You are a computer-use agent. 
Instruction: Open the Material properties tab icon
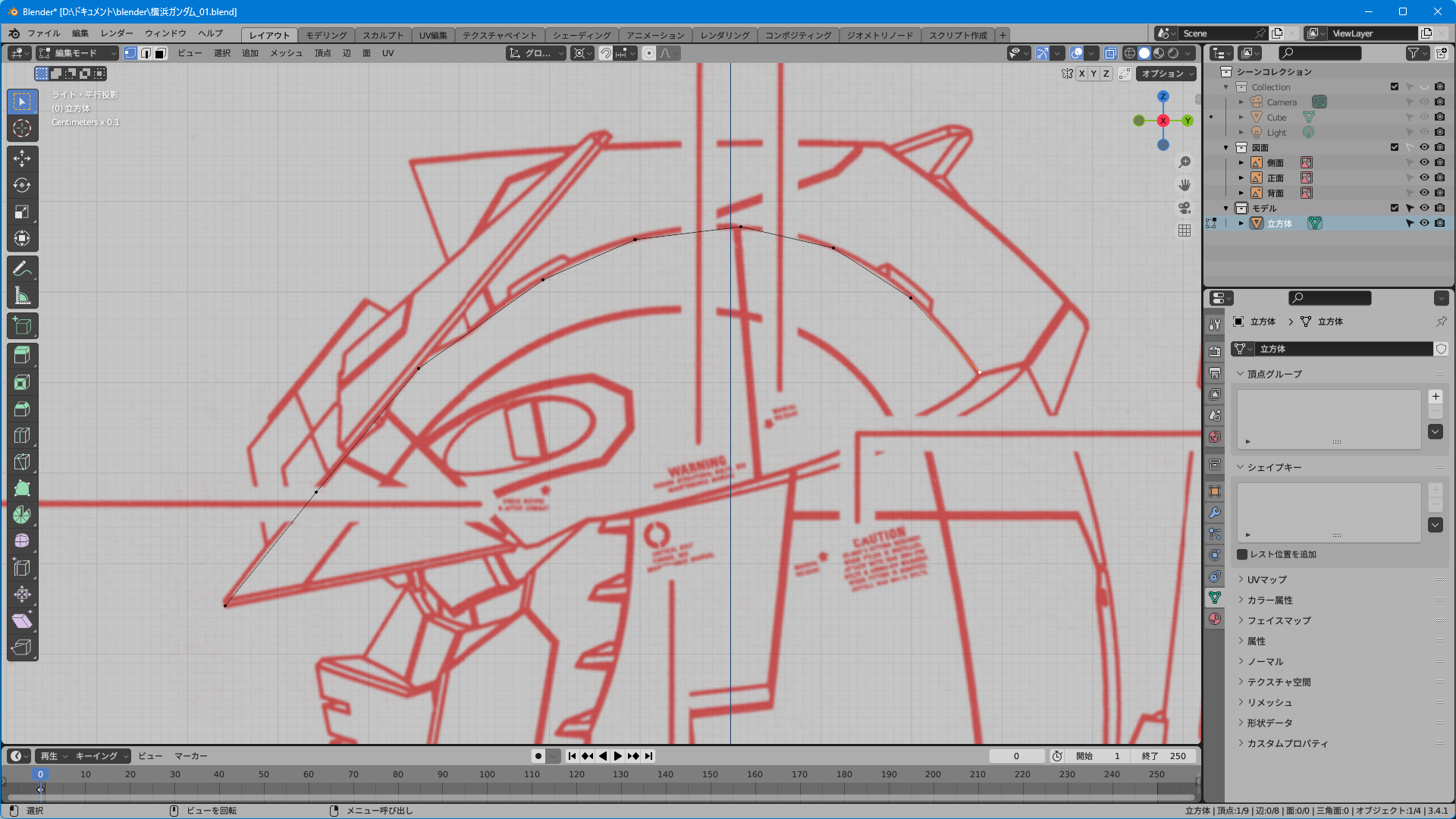pos(1215,619)
